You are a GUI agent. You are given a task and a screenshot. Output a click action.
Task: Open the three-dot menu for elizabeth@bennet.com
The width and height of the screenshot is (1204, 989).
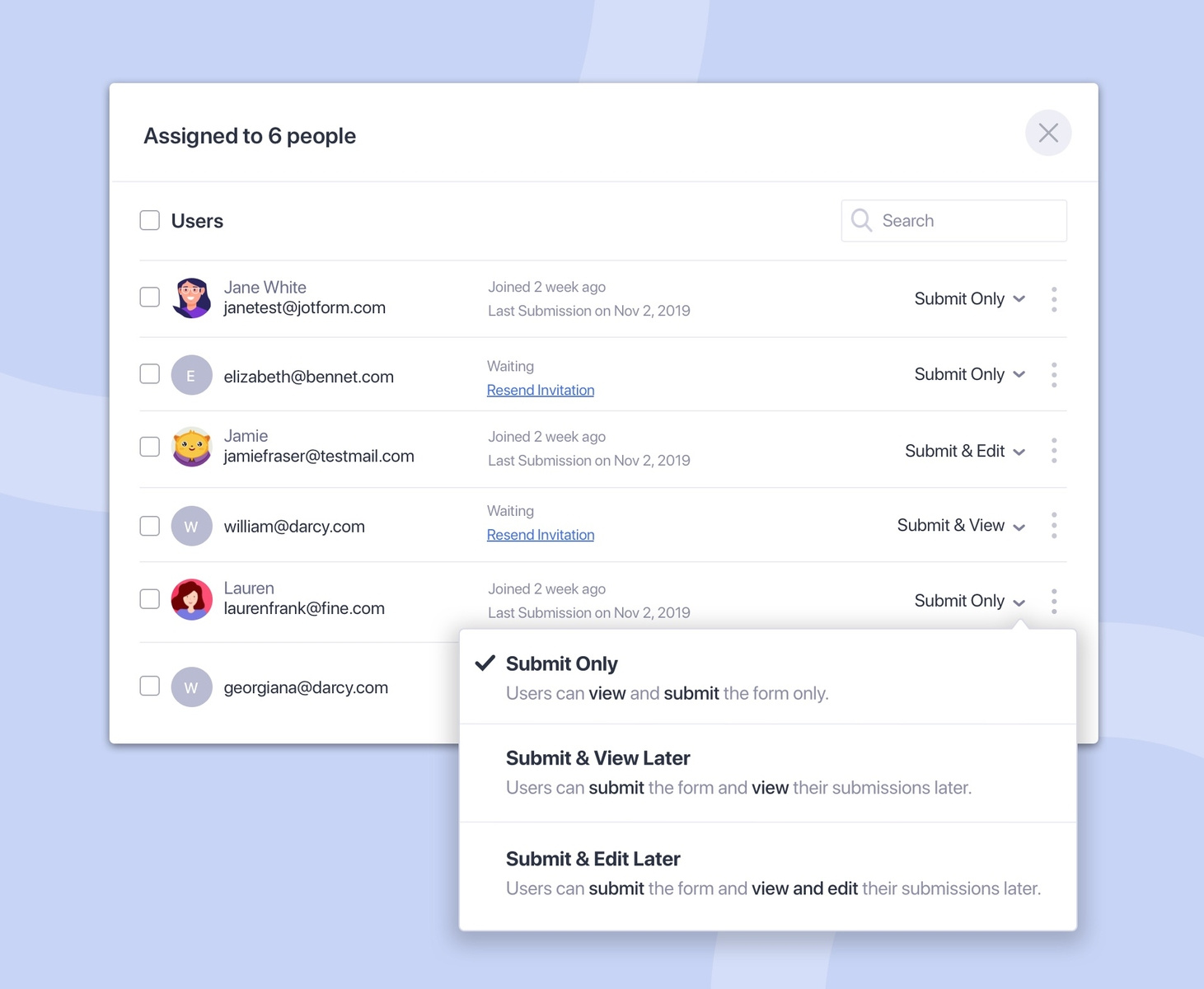pyautogui.click(x=1054, y=375)
